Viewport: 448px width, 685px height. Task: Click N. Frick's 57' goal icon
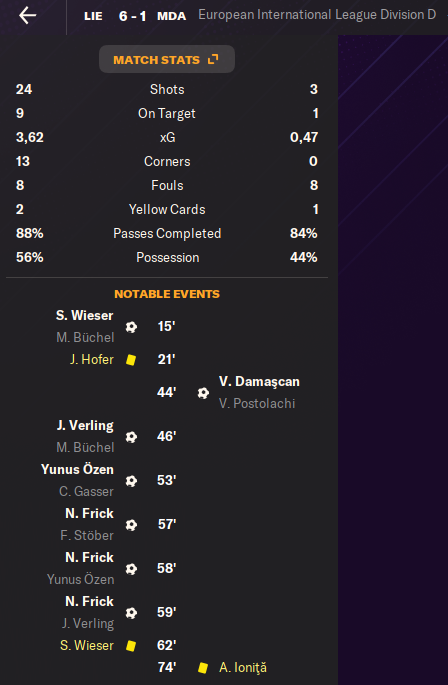tap(131, 525)
